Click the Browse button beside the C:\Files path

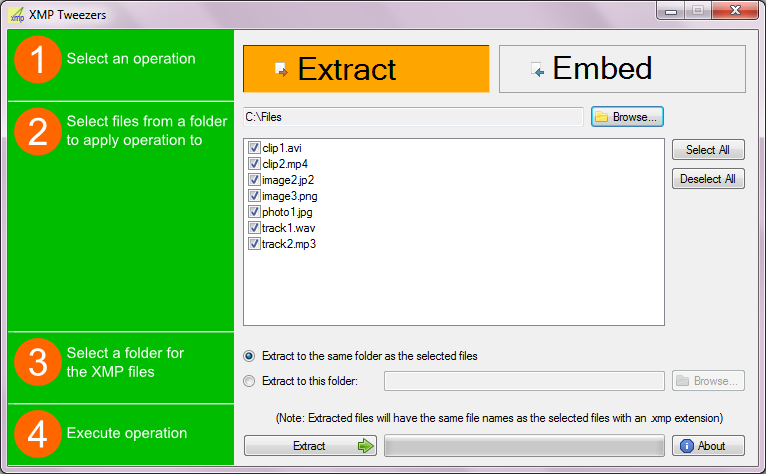627,117
